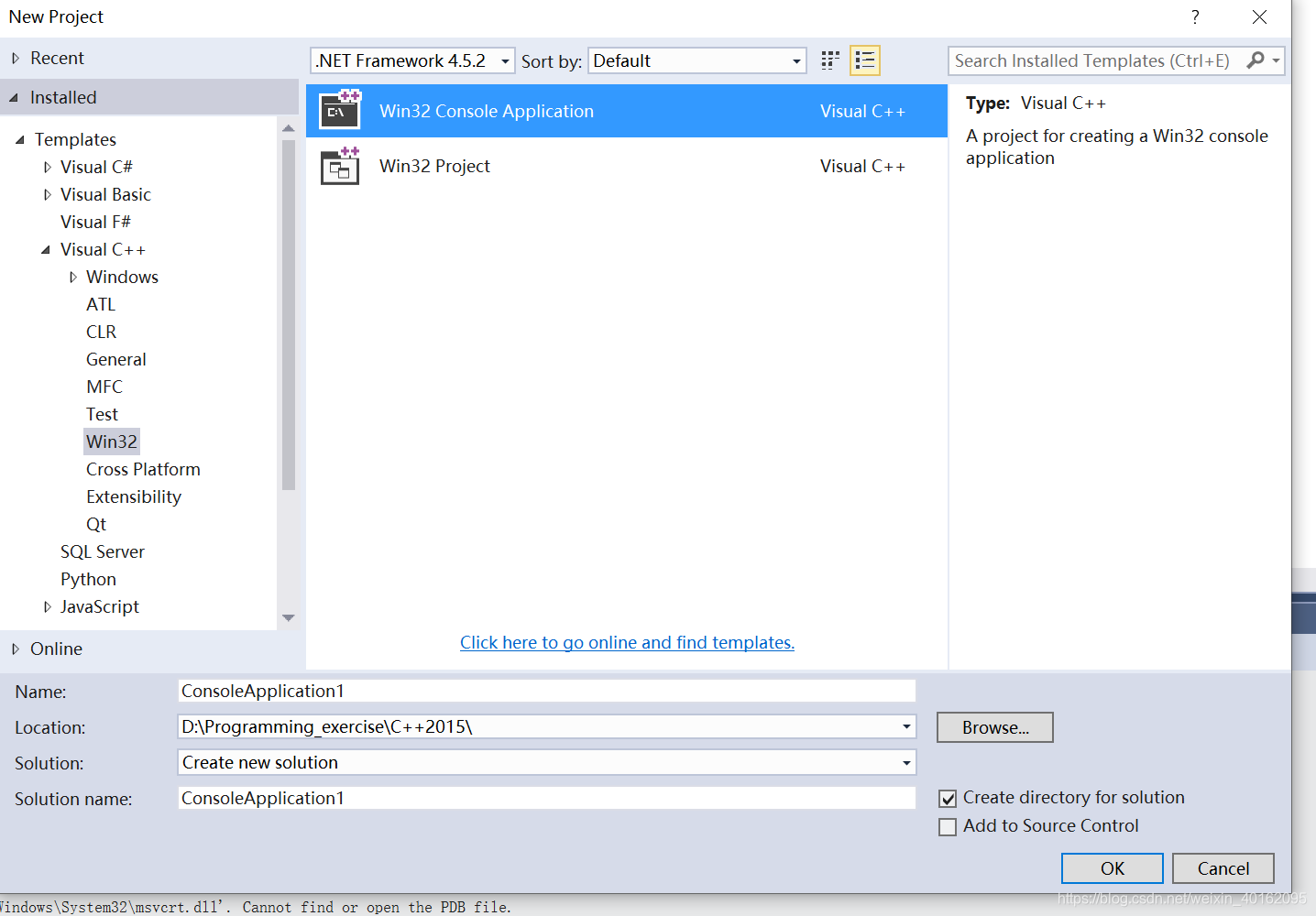Collapse the Templates tree node

[x=20, y=139]
